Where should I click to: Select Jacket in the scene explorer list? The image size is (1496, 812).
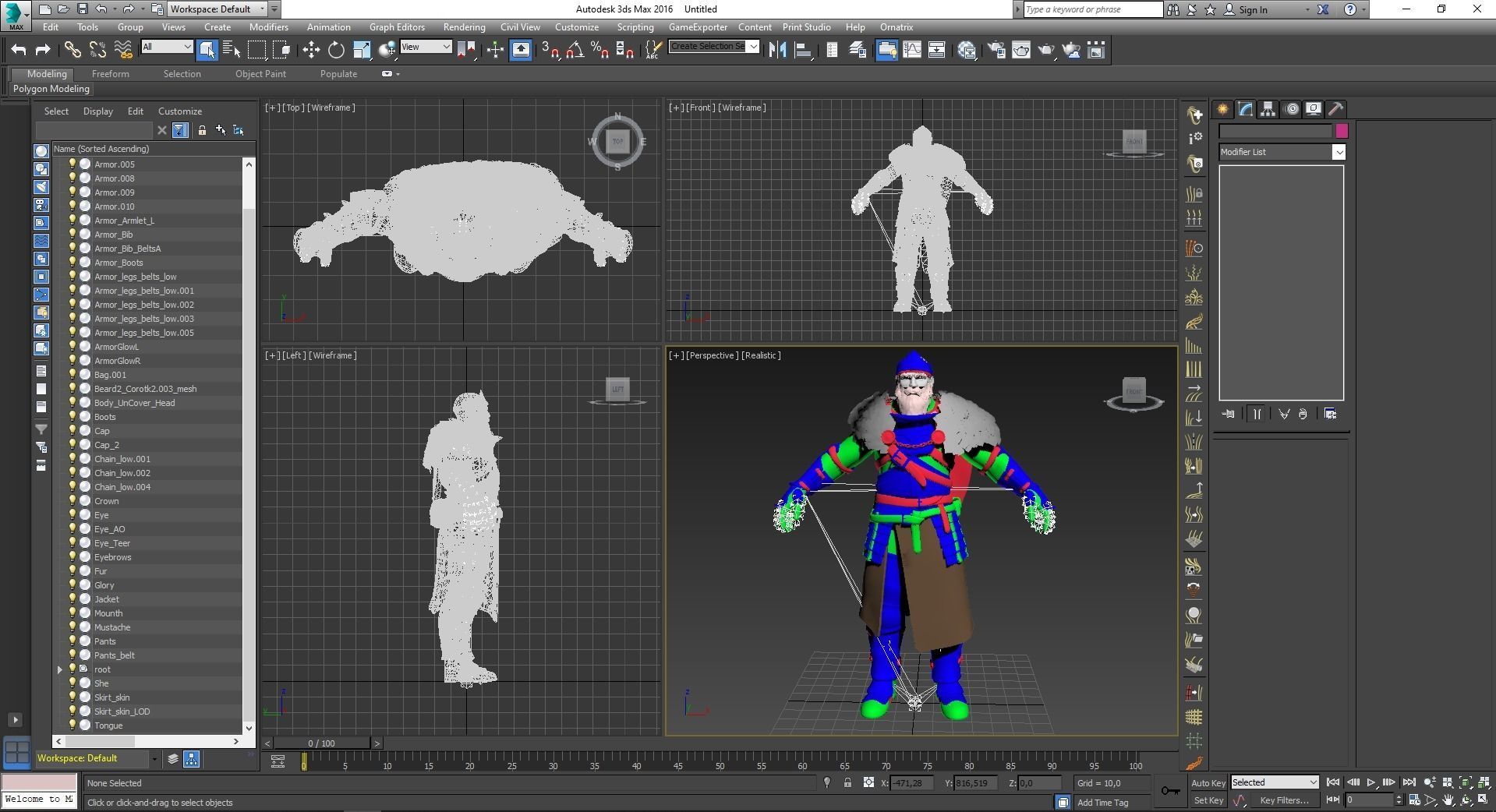coord(107,599)
